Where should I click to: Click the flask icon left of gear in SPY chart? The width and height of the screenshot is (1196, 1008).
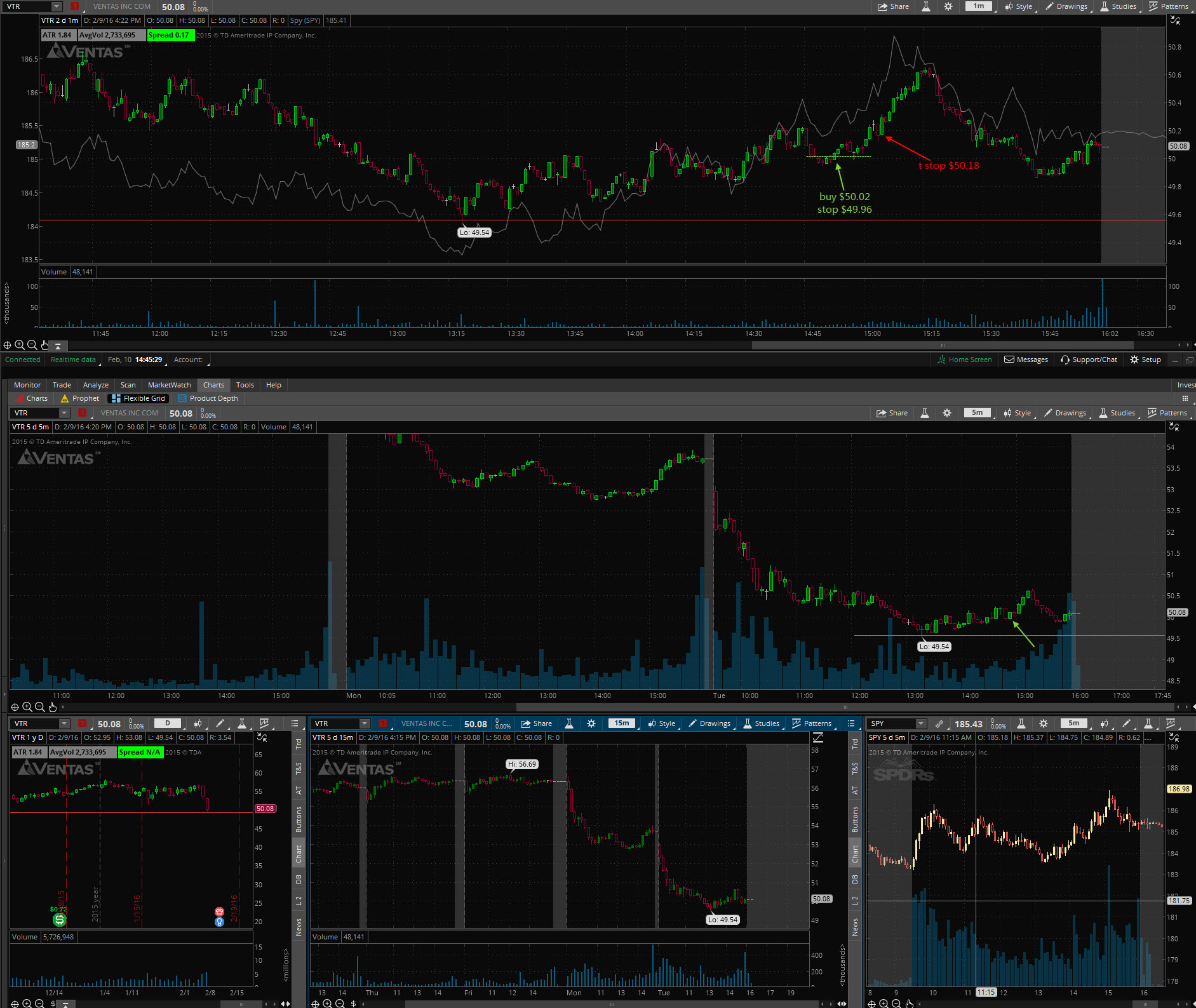[1021, 723]
